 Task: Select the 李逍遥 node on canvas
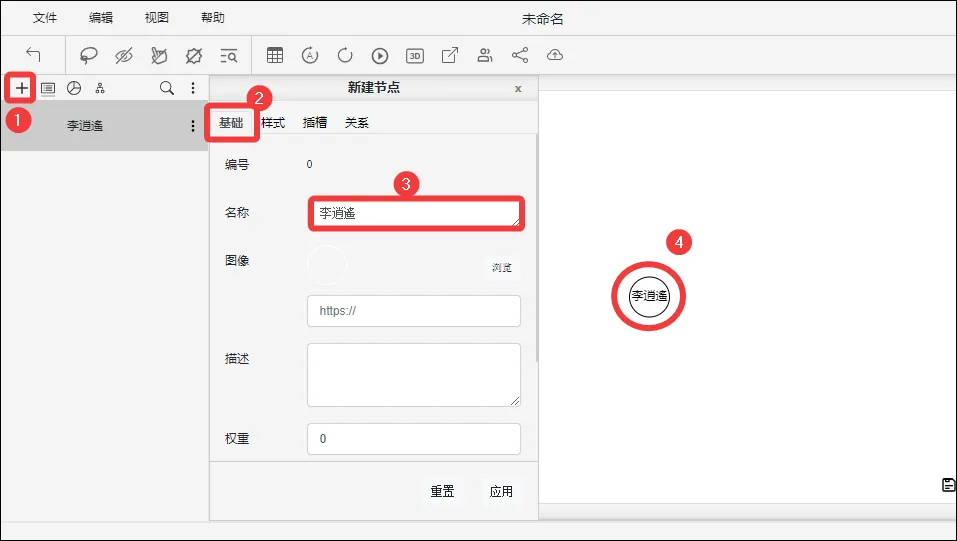pyautogui.click(x=649, y=296)
